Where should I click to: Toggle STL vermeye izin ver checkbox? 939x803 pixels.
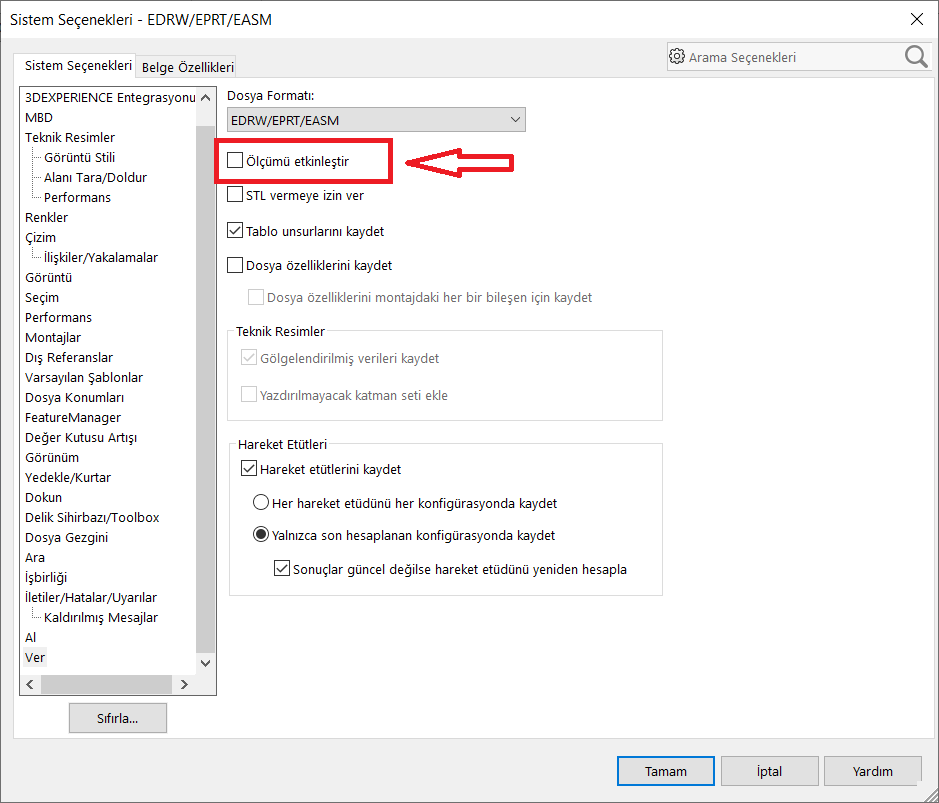click(x=236, y=195)
